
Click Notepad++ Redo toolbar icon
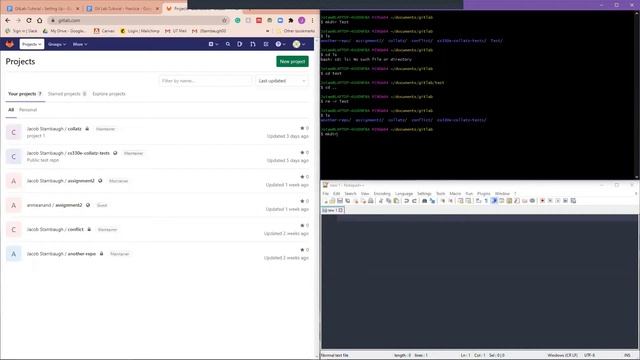tap(414, 201)
